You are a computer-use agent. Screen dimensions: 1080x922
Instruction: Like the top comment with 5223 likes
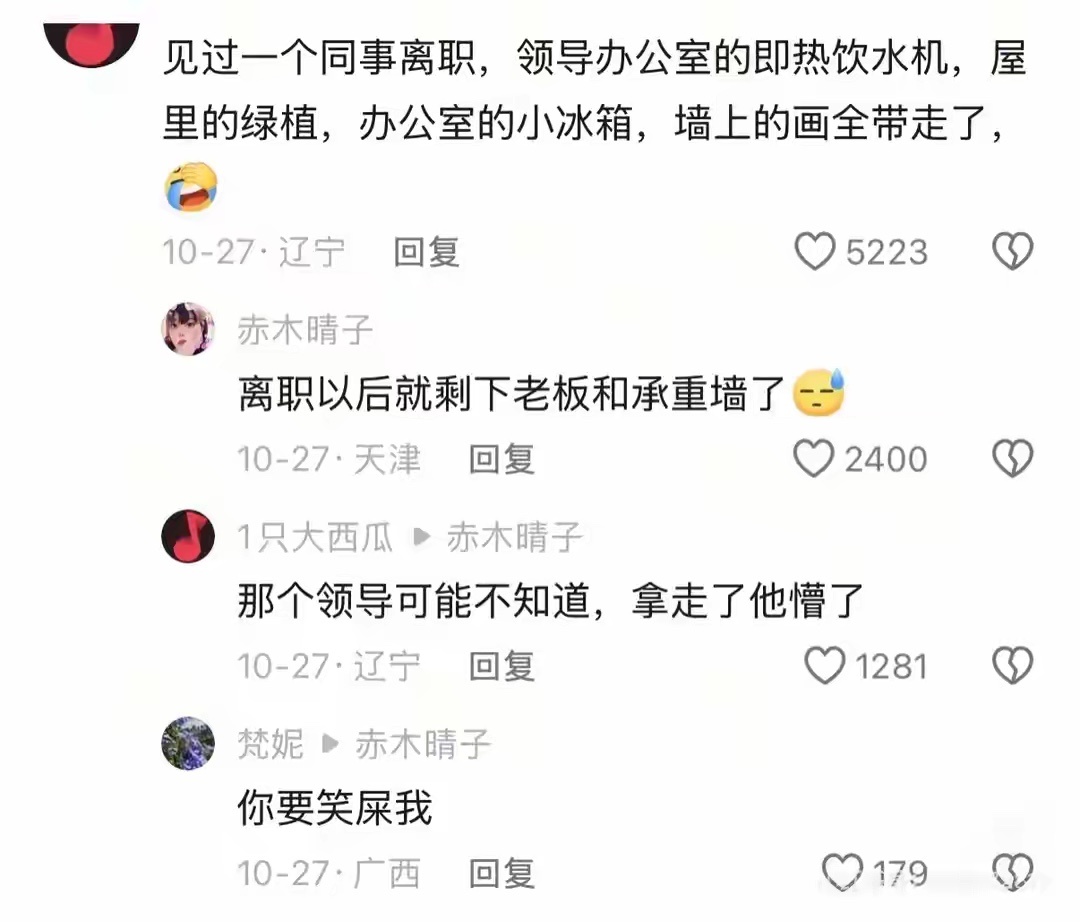(x=815, y=251)
